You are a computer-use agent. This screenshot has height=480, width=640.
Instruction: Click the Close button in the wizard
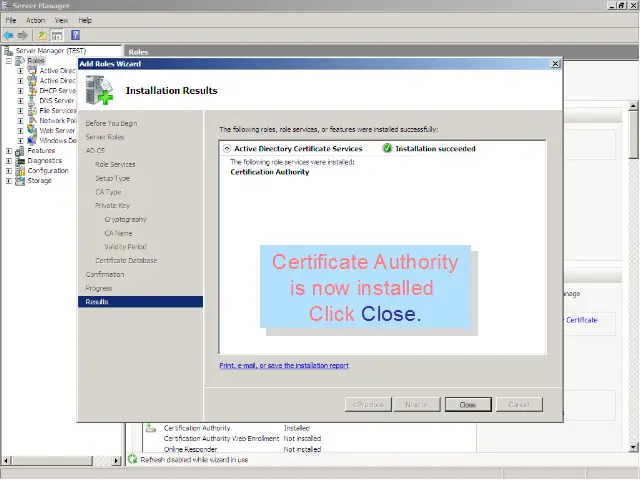coord(468,404)
